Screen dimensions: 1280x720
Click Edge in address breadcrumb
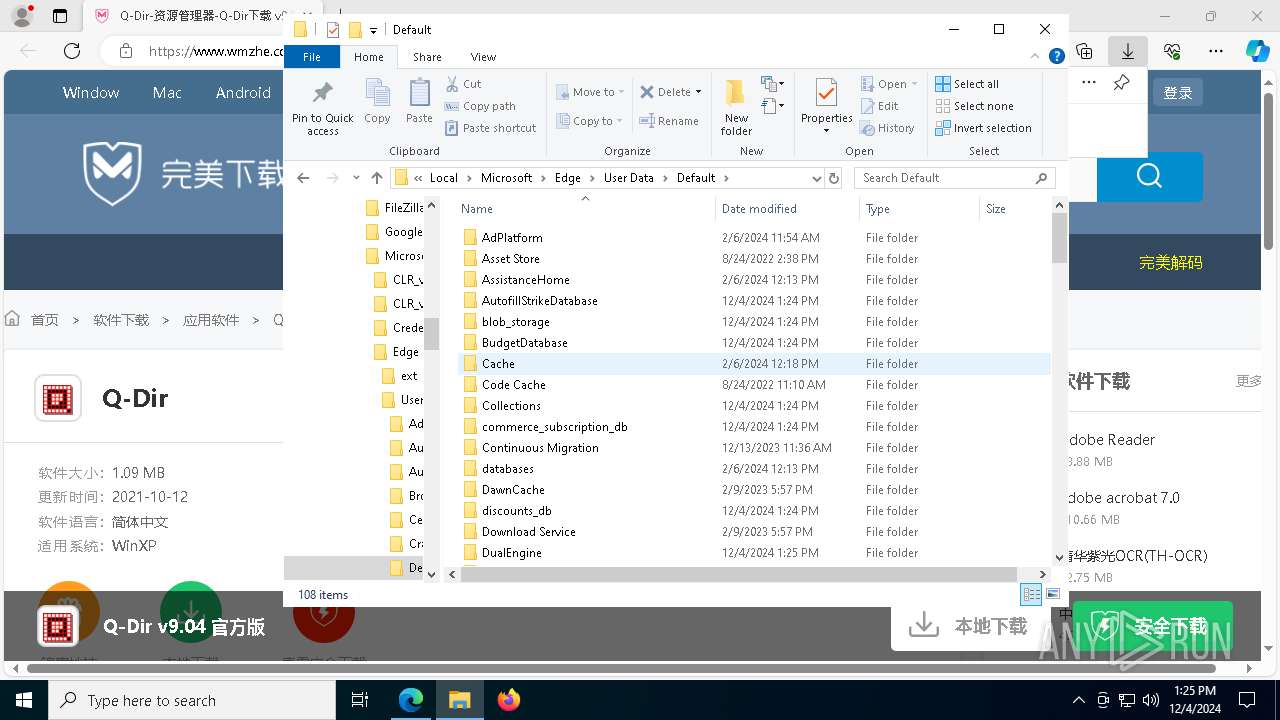[x=567, y=178]
